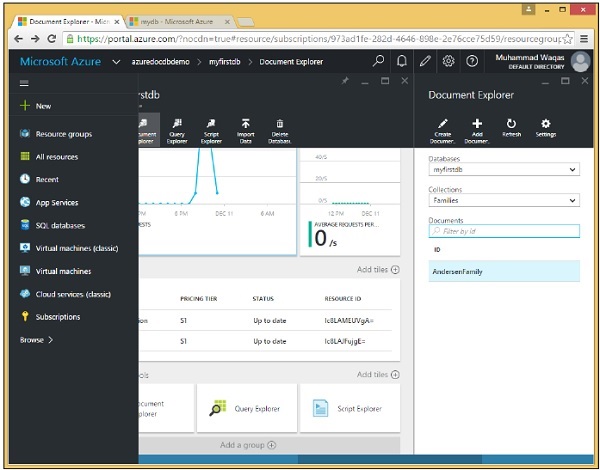Select Resource groups in the sidebar

(63, 134)
